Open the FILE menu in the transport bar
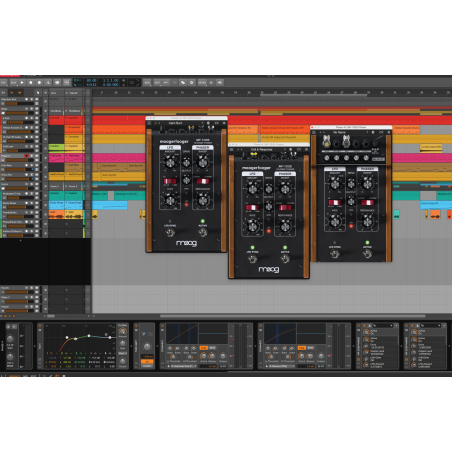This screenshot has width=452, height=452. coord(4,82)
